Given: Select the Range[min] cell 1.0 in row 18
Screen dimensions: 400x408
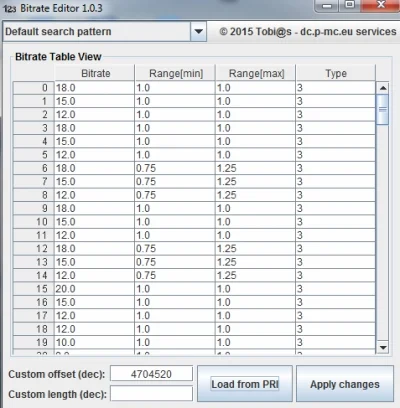Looking at the screenshot, I should 175,329.
